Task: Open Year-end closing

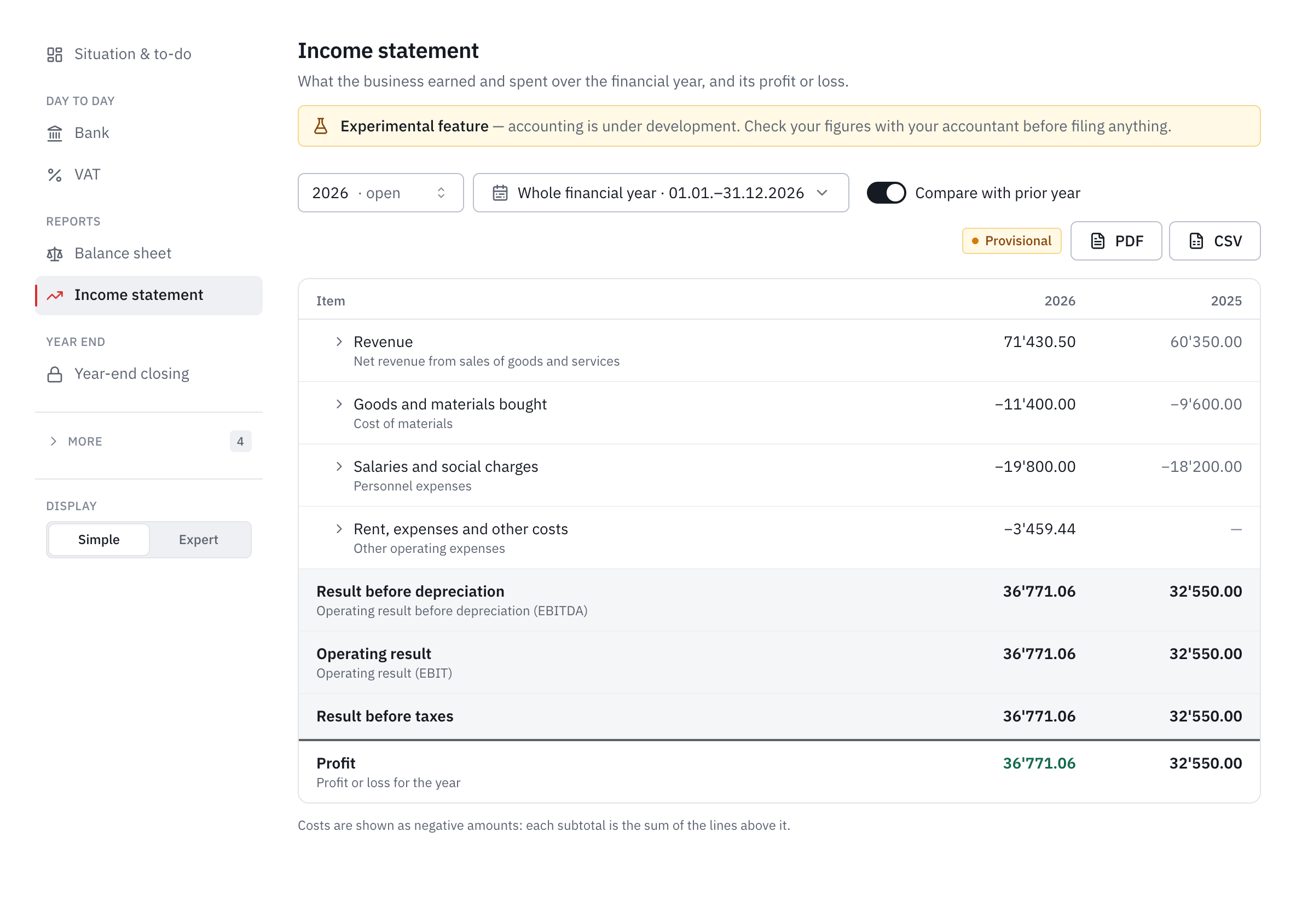Action: [x=149, y=374]
